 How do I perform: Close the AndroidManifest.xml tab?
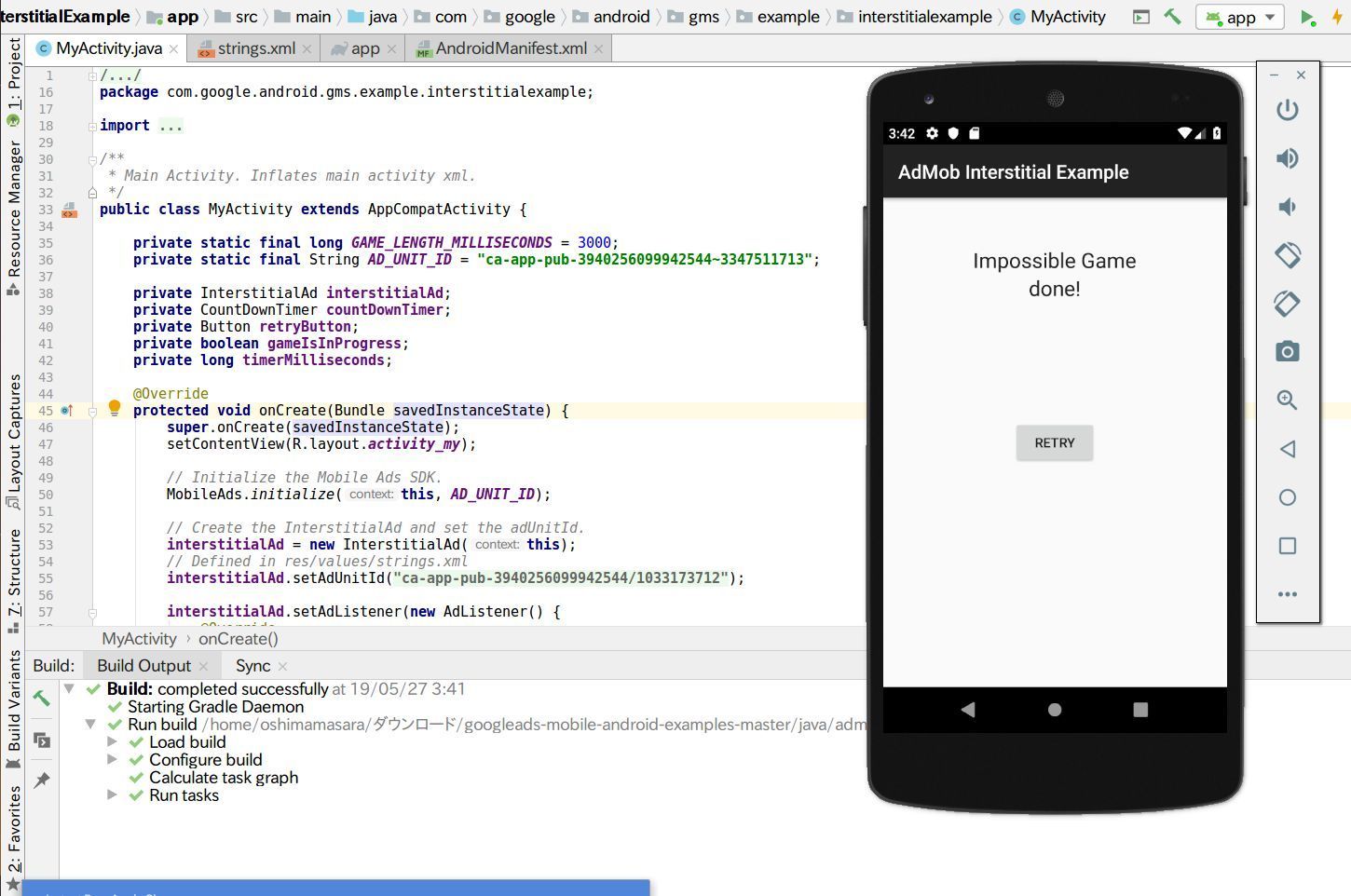[x=598, y=49]
